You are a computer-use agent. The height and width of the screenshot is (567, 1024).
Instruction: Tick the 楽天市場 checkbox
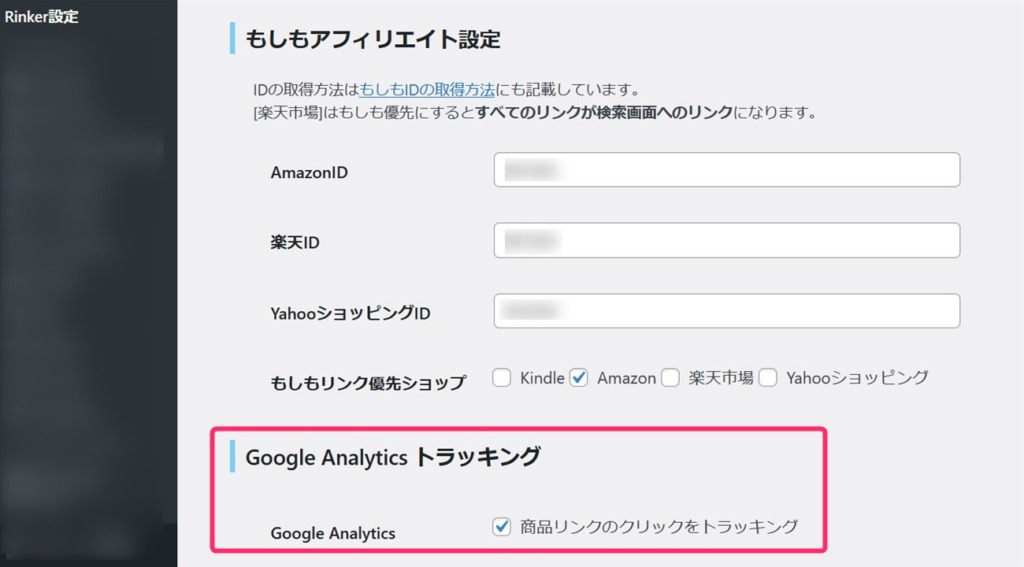tap(670, 378)
